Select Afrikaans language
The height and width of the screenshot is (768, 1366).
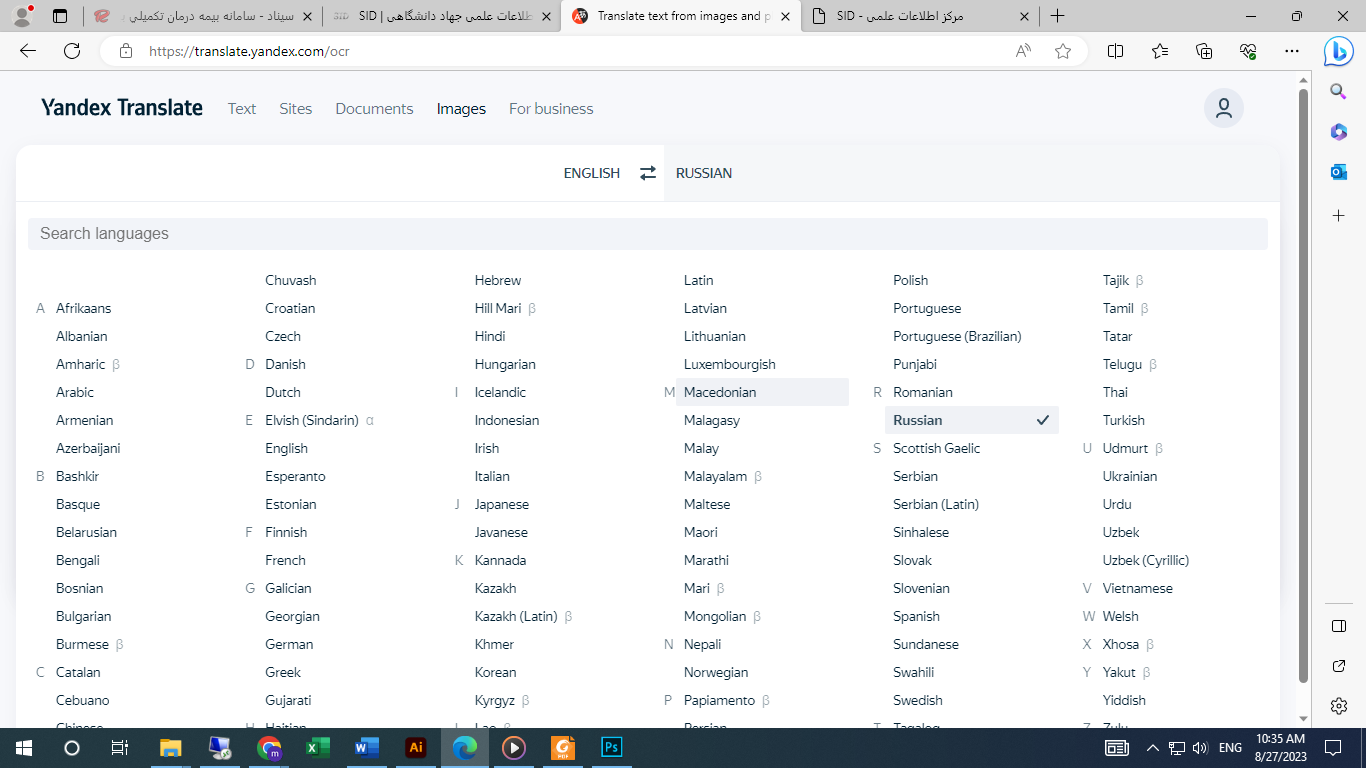pyautogui.click(x=84, y=308)
